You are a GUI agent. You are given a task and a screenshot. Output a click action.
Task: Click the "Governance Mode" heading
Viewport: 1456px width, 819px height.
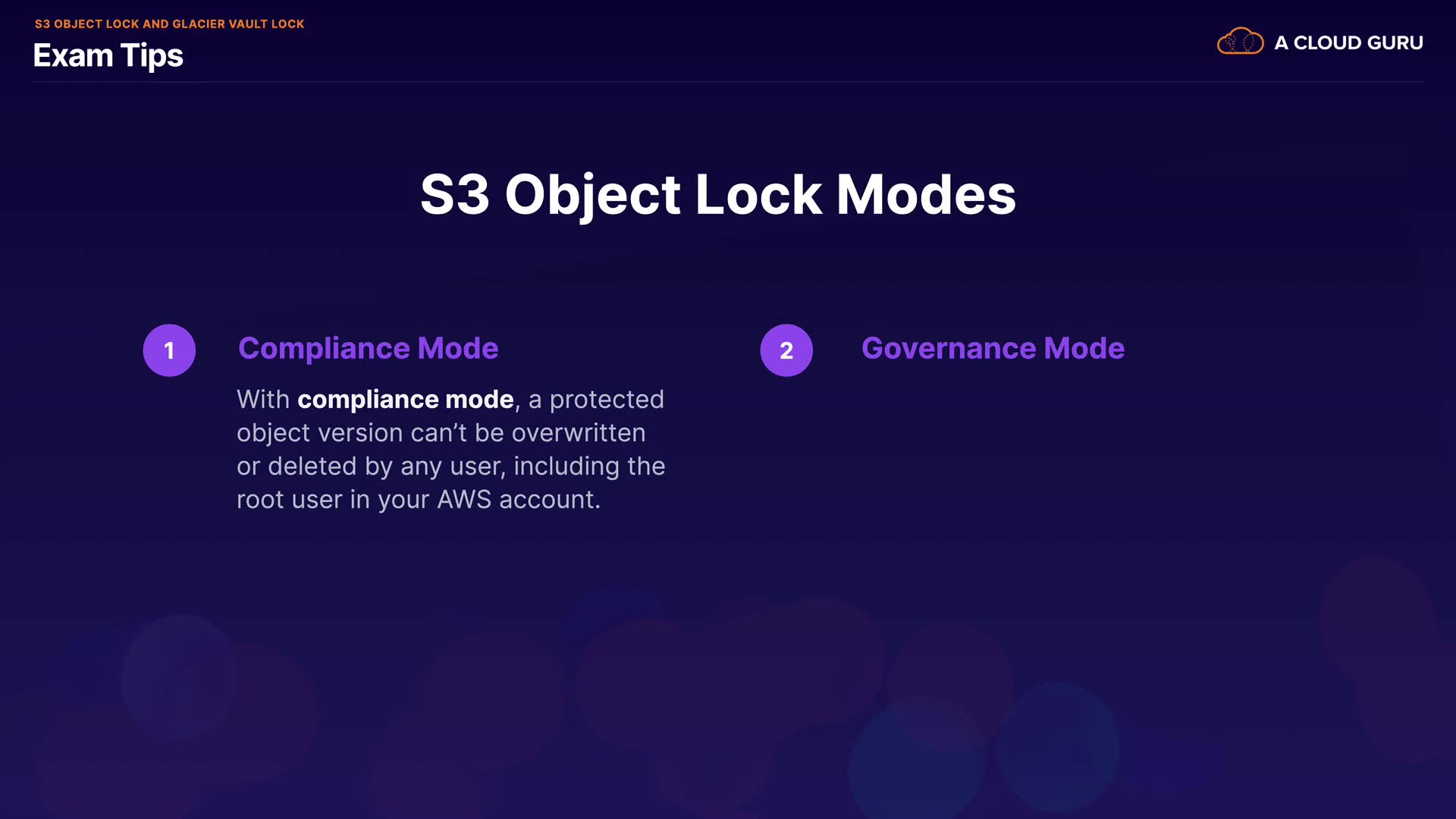tap(993, 348)
